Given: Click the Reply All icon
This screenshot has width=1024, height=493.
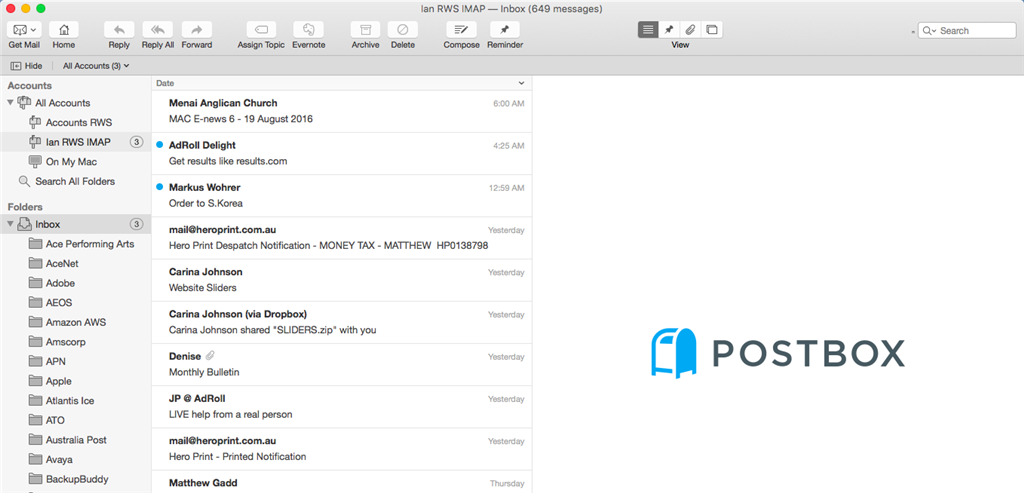Looking at the screenshot, I should [x=157, y=30].
